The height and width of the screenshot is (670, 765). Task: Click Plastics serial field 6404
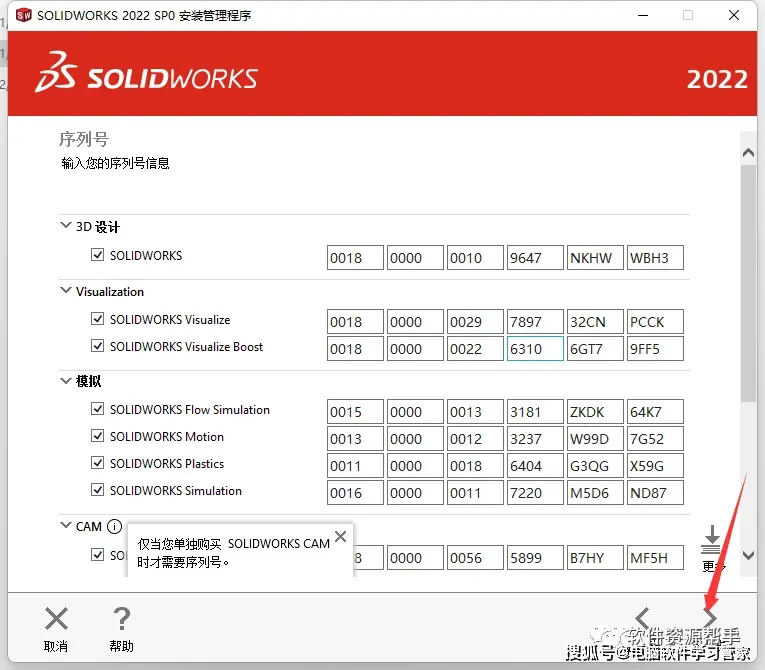pyautogui.click(x=535, y=466)
